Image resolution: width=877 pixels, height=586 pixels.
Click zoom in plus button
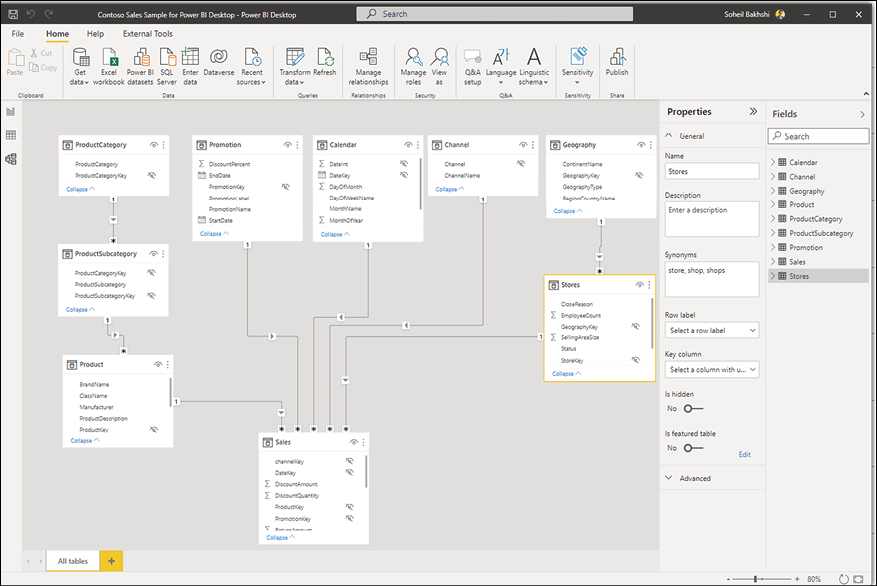(797, 579)
